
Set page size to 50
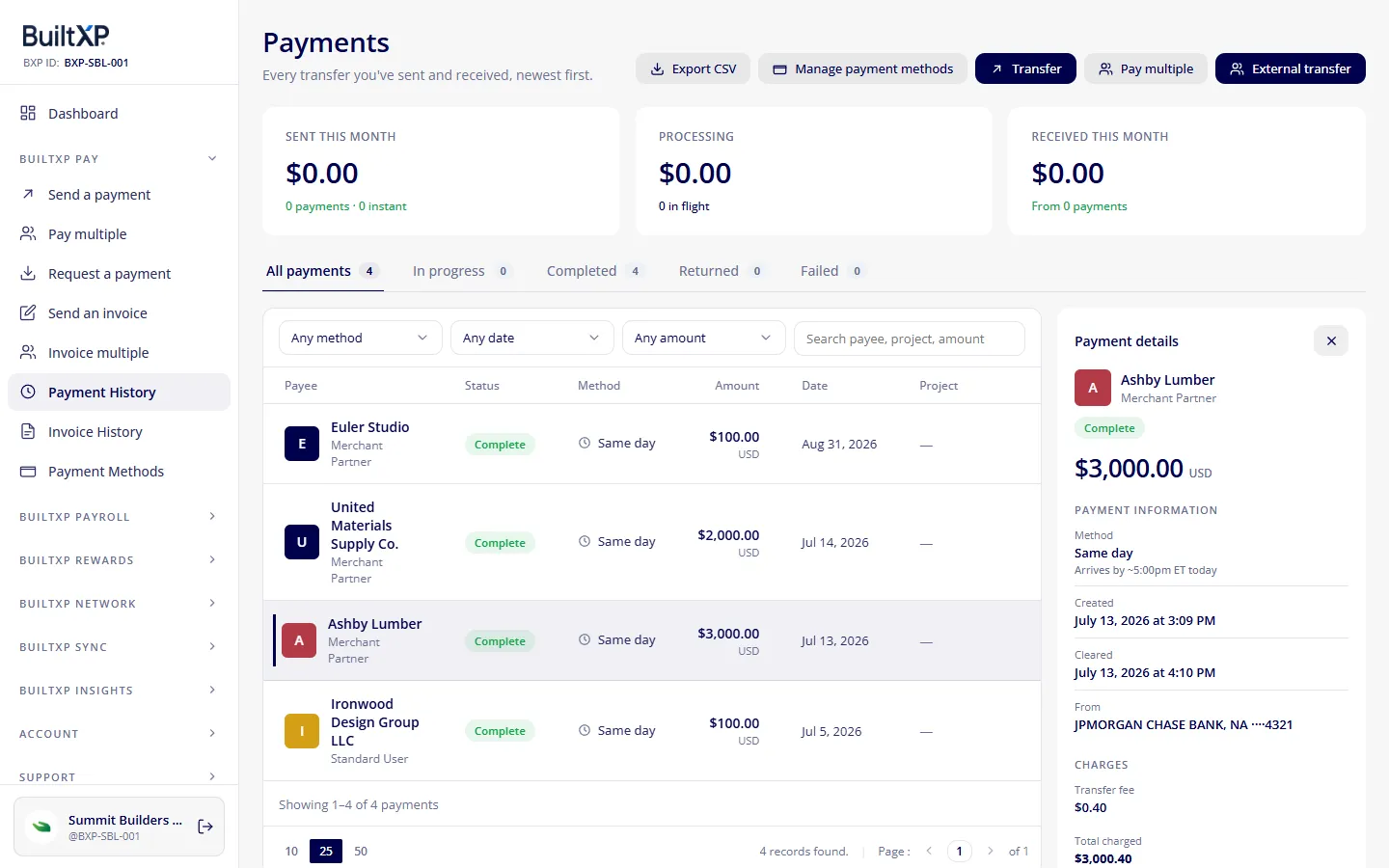(x=361, y=851)
